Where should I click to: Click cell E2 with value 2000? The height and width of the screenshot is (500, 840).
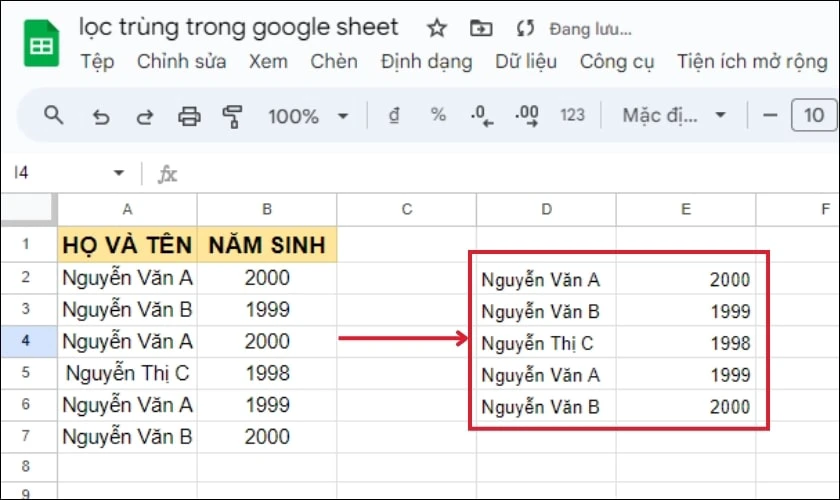click(686, 279)
